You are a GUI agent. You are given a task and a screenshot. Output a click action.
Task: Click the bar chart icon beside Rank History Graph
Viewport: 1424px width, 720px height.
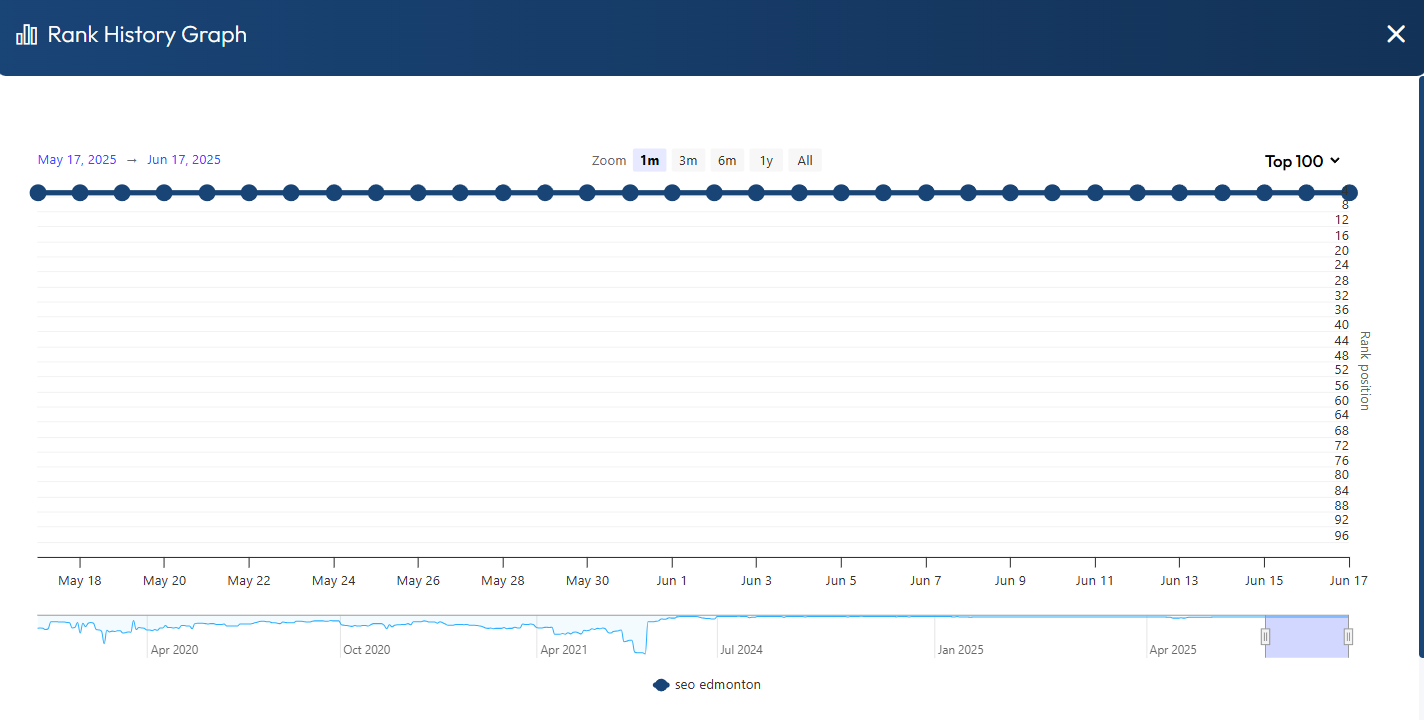point(27,35)
